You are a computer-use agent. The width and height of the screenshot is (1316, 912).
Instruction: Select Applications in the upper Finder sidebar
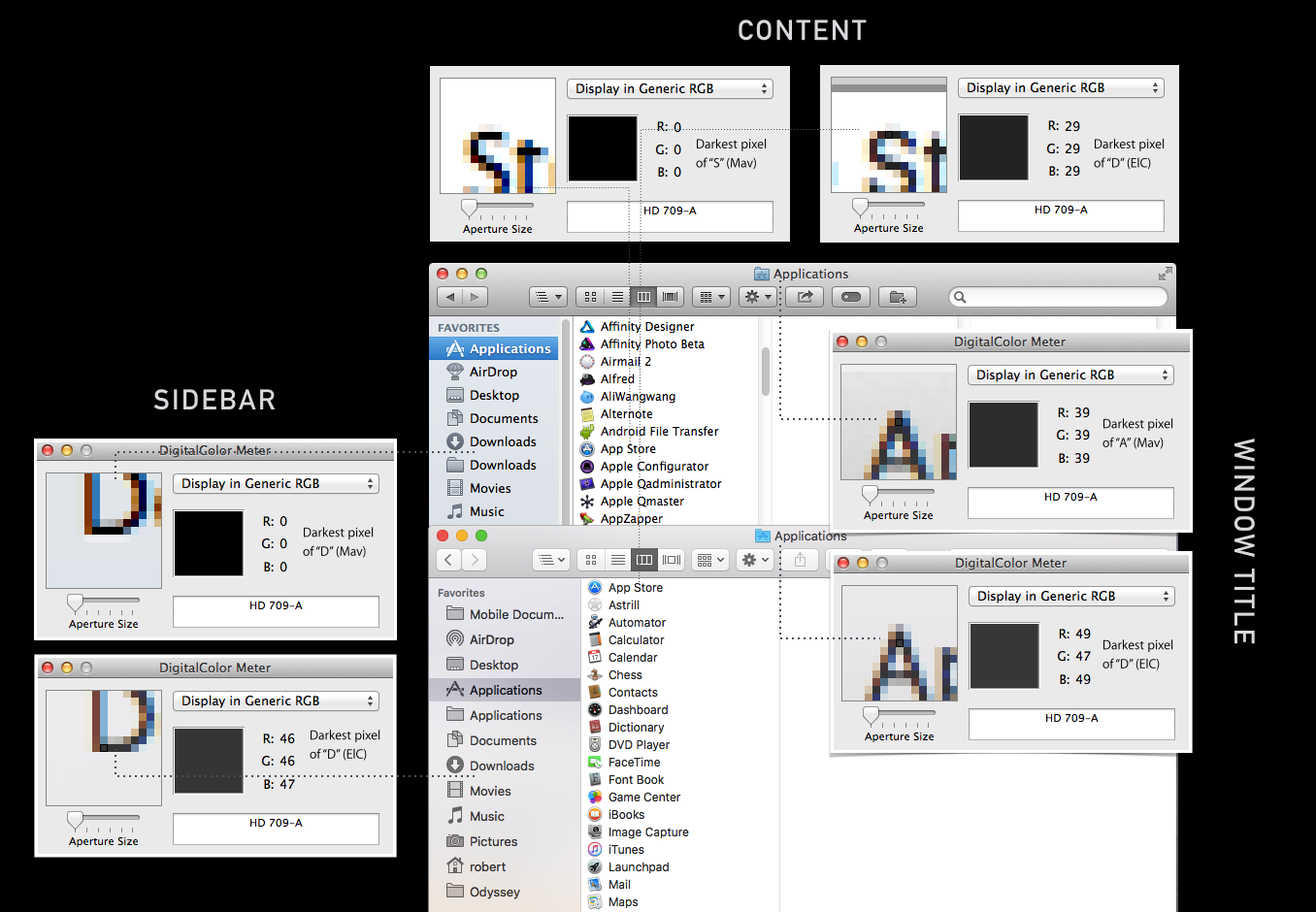494,348
